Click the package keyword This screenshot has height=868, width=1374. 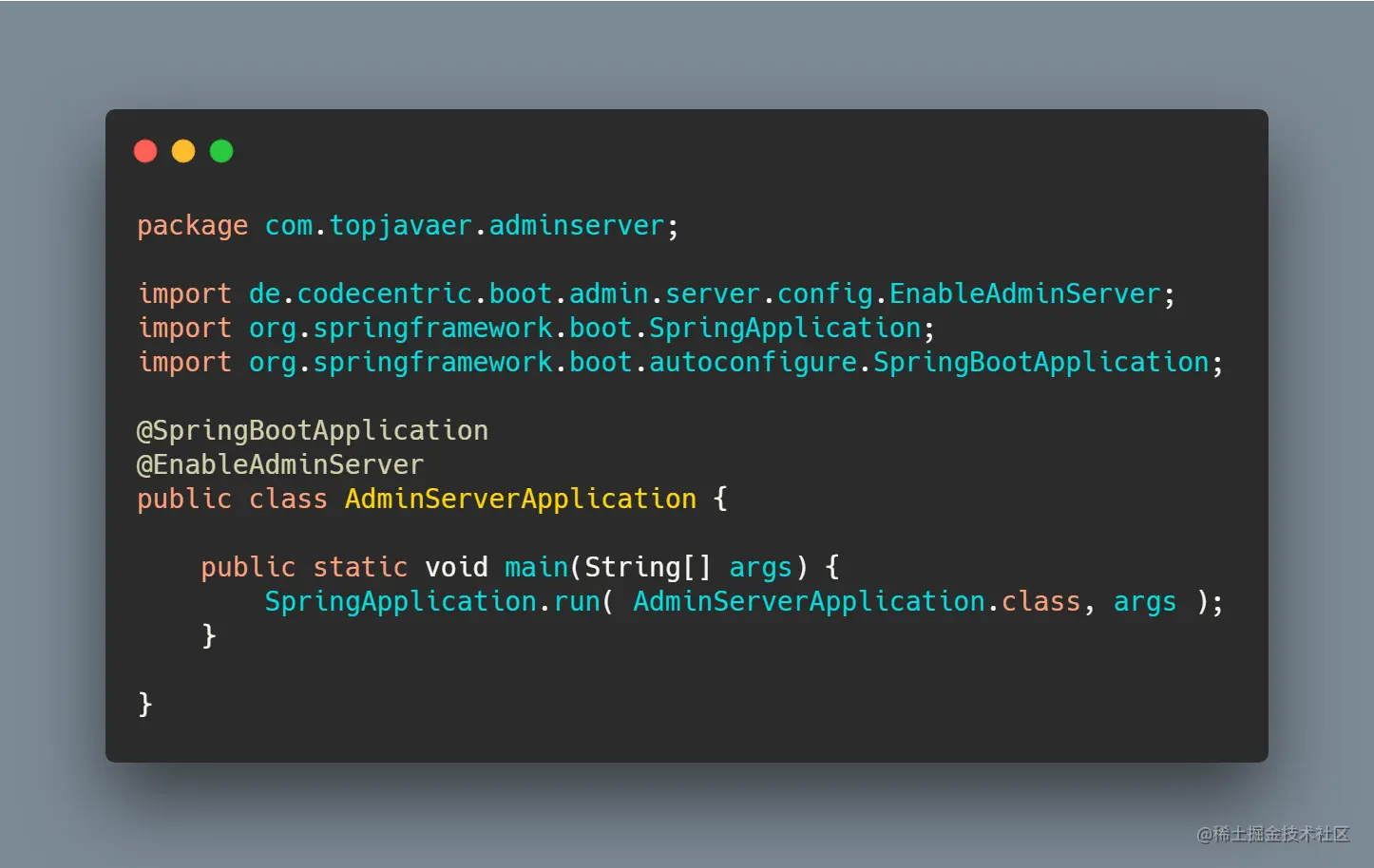[192, 226]
